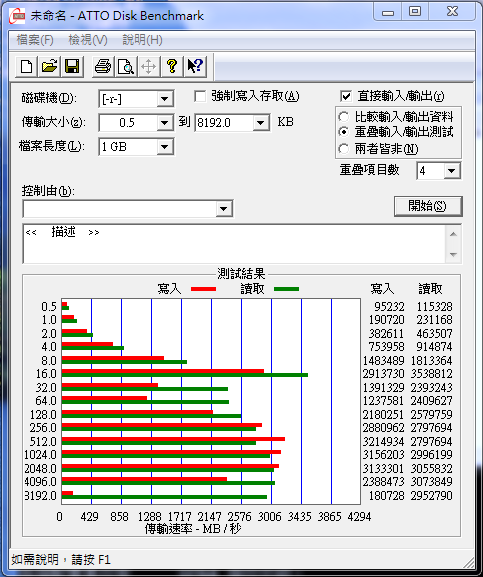Click the red 寫入 legend swatch
The height and width of the screenshot is (577, 483).
click(x=203, y=289)
